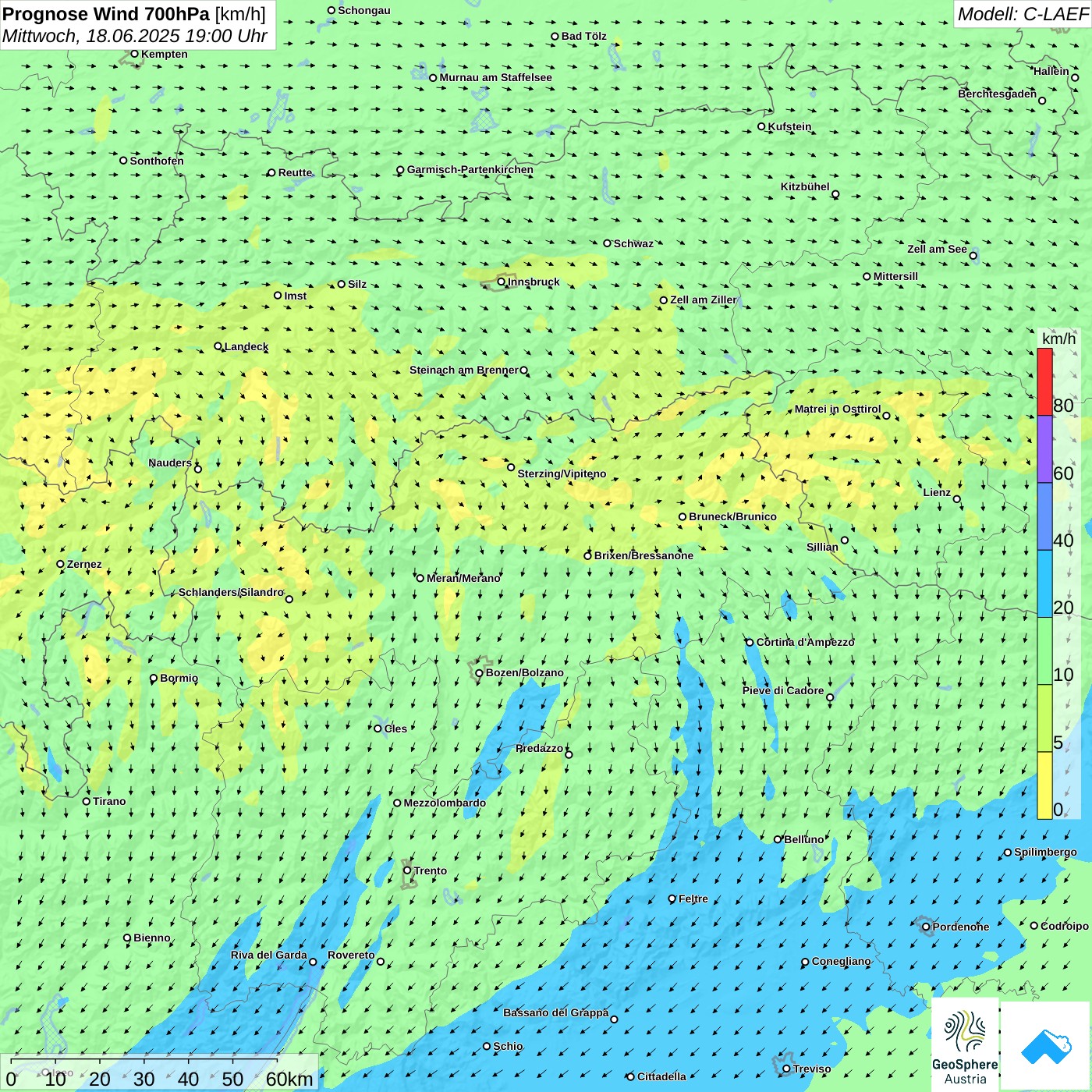Click the 'Garmisch-Partenkirchen' label
This screenshot has width=1092, height=1092.
[470, 169]
